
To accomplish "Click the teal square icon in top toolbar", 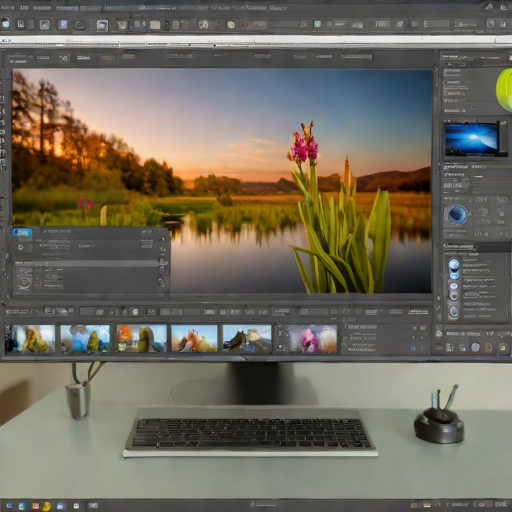I will pos(317,24).
